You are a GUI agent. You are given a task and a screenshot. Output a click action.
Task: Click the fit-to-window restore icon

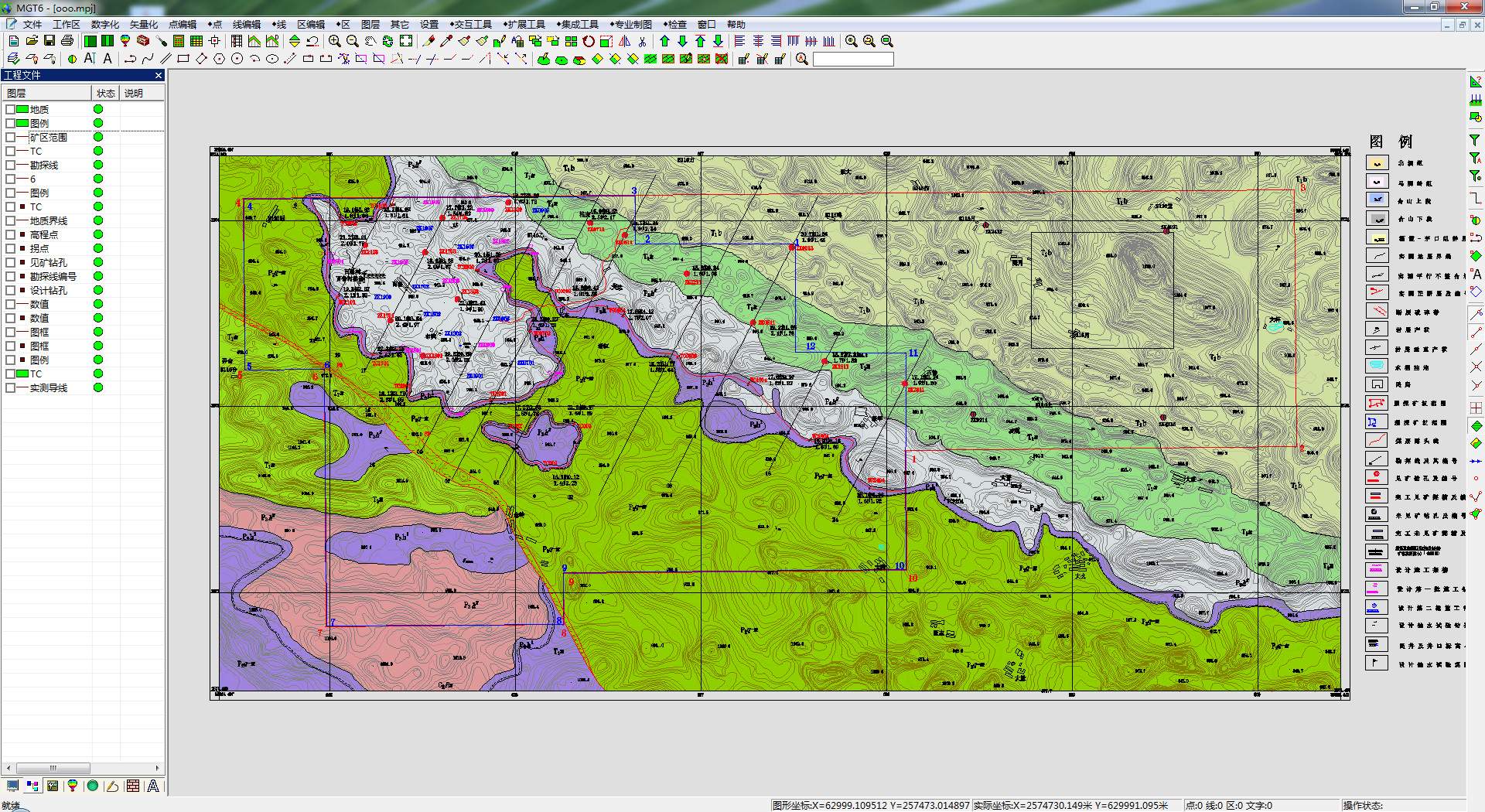[405, 41]
